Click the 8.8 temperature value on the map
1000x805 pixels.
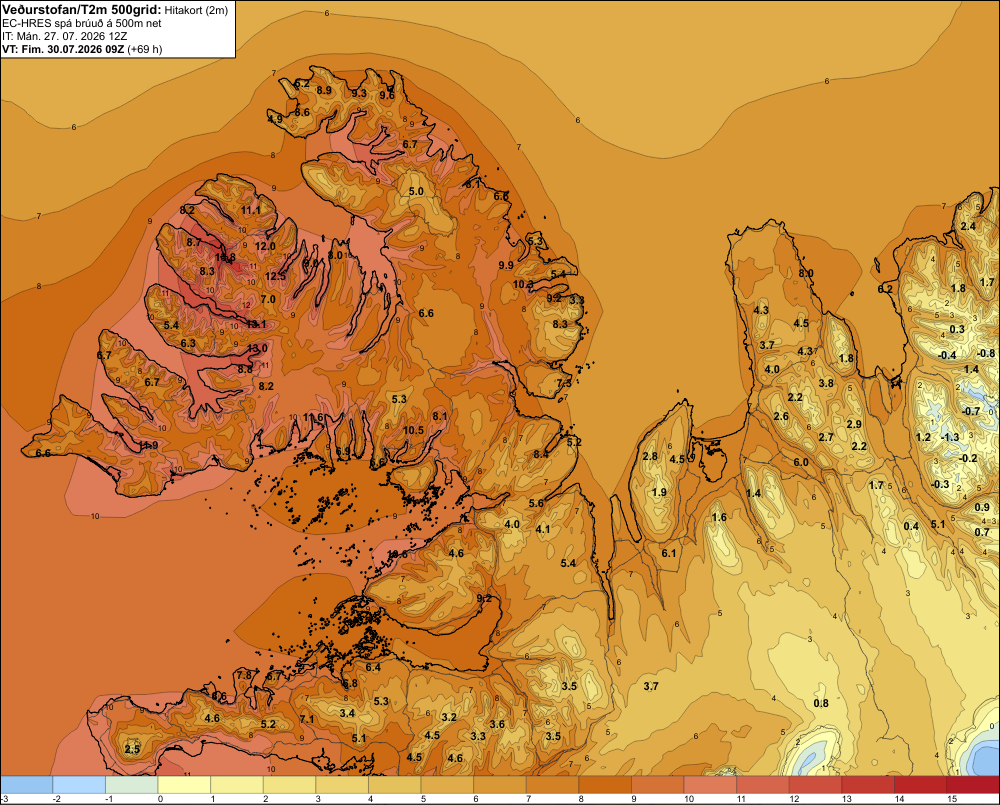click(245, 369)
